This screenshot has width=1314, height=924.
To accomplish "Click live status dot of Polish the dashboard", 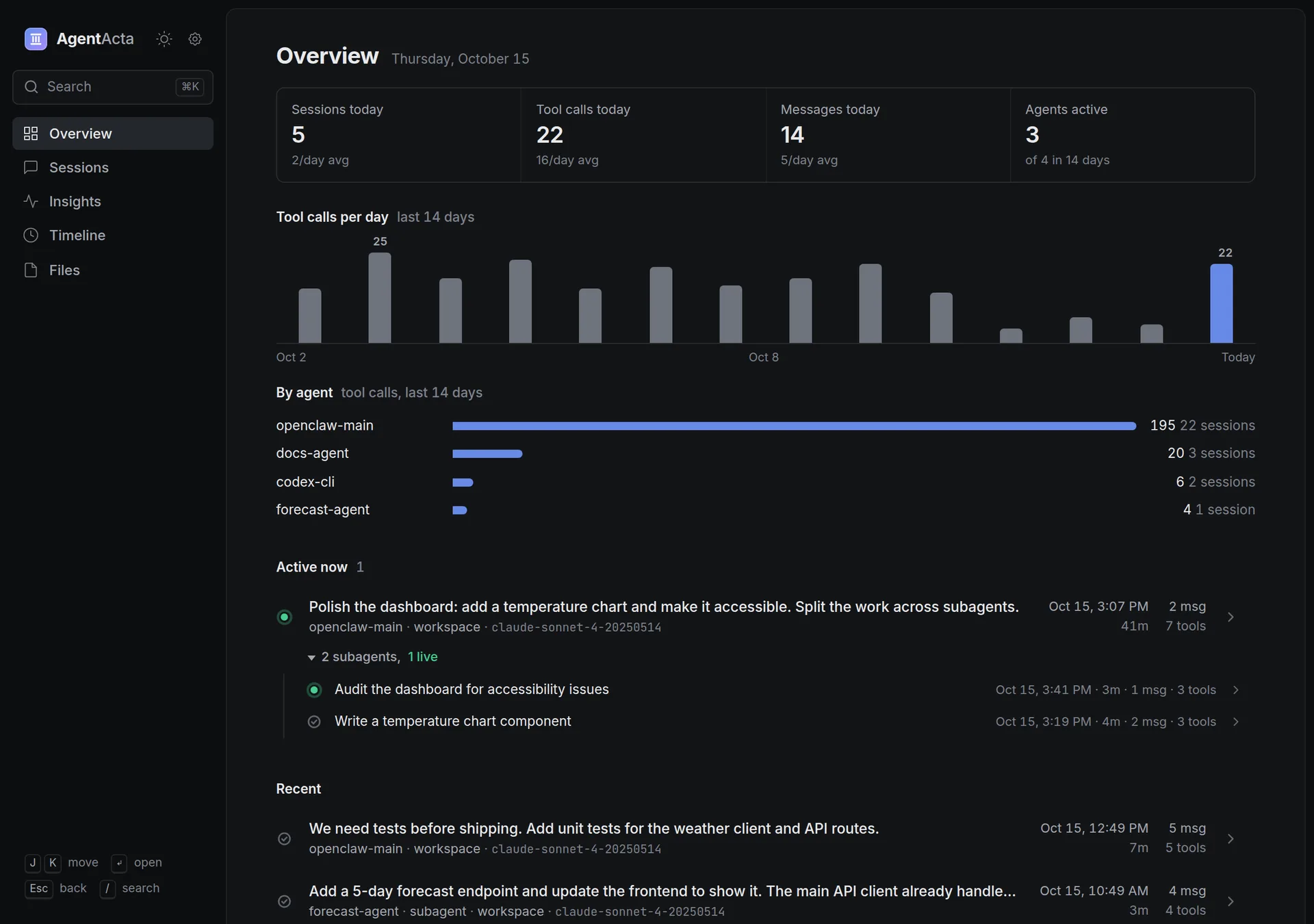I will [x=285, y=617].
